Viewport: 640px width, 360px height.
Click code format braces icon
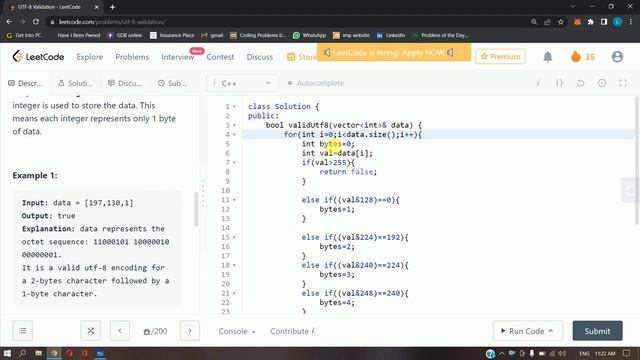(559, 83)
